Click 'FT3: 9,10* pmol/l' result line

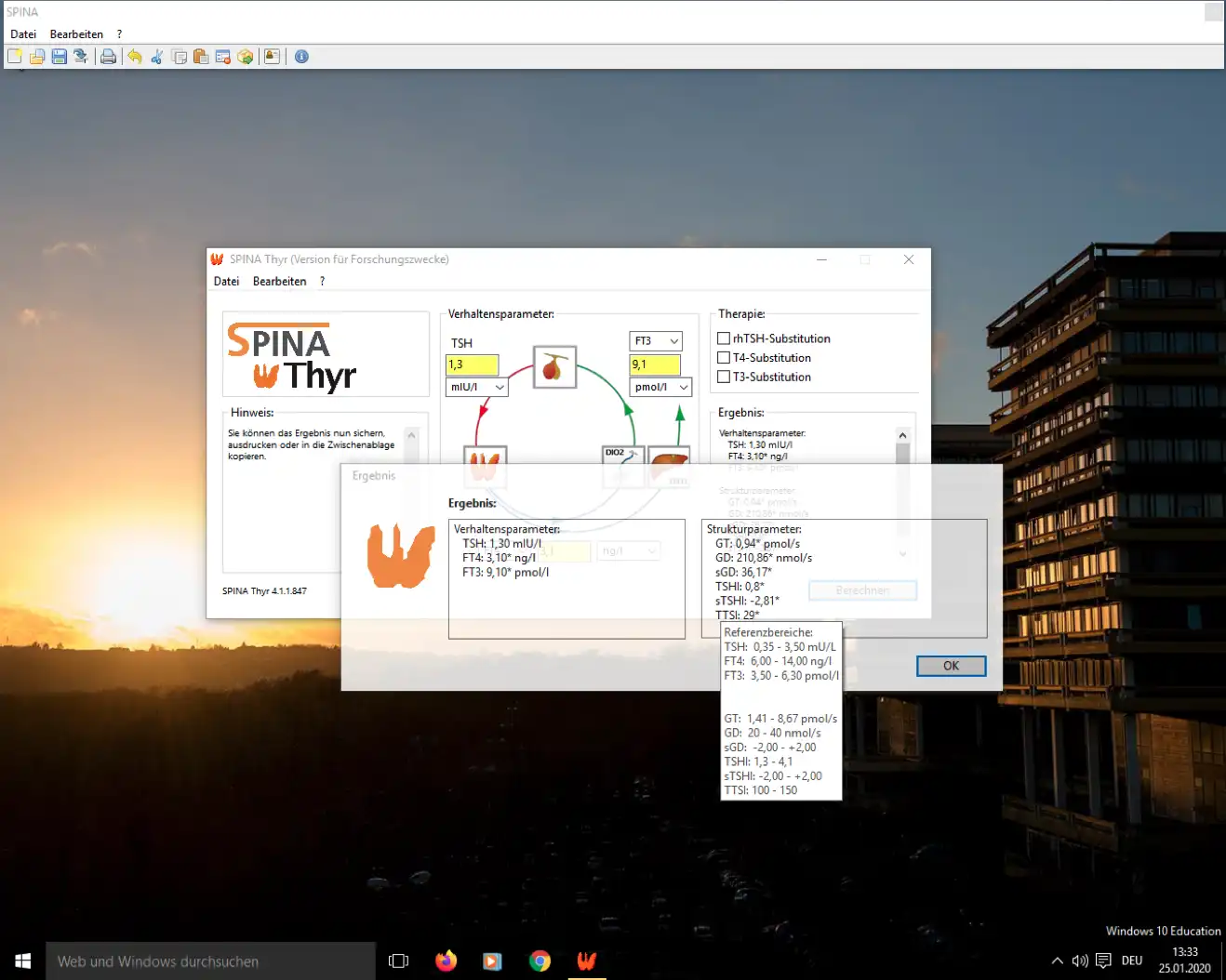505,572
